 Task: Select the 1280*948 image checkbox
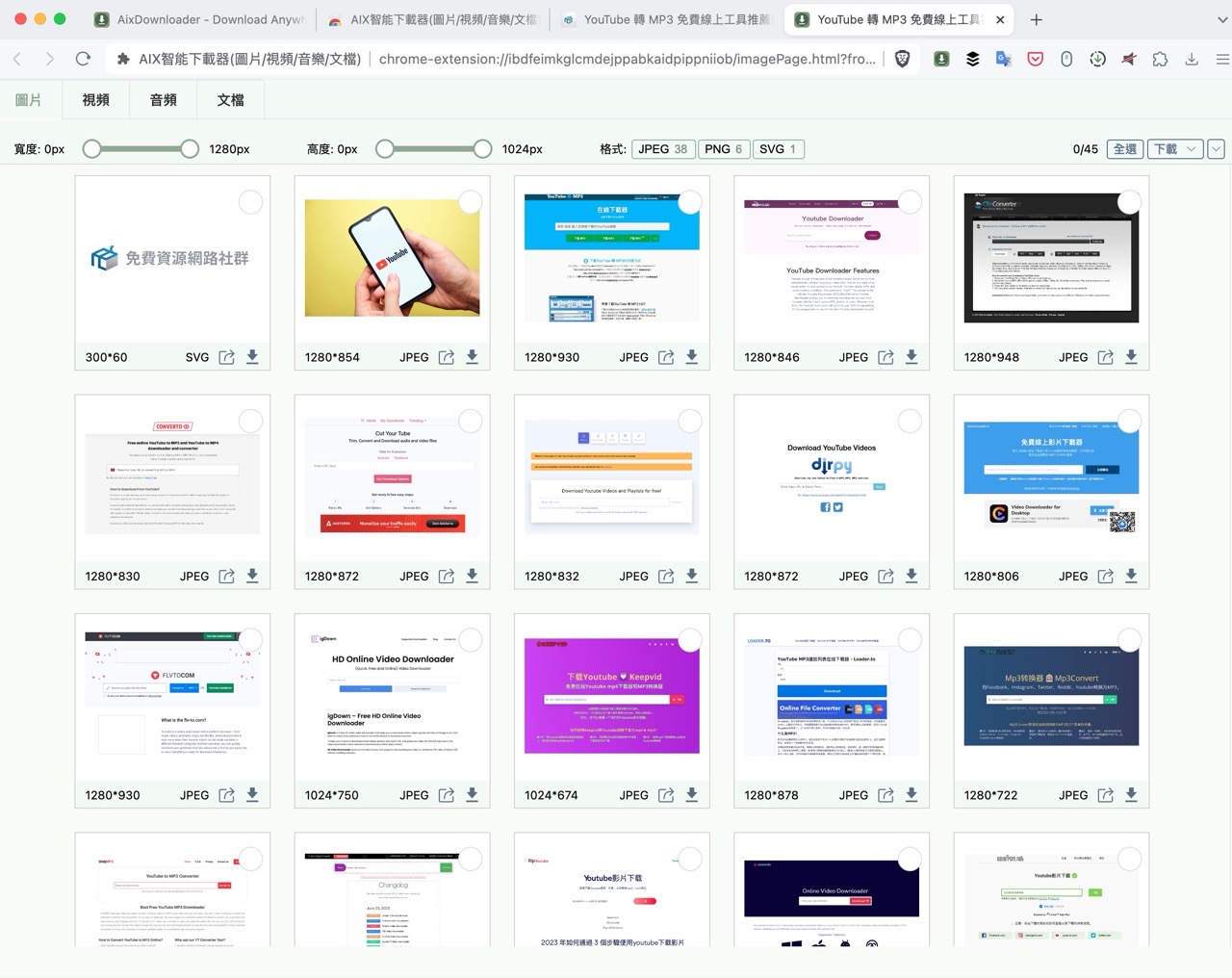(1129, 202)
